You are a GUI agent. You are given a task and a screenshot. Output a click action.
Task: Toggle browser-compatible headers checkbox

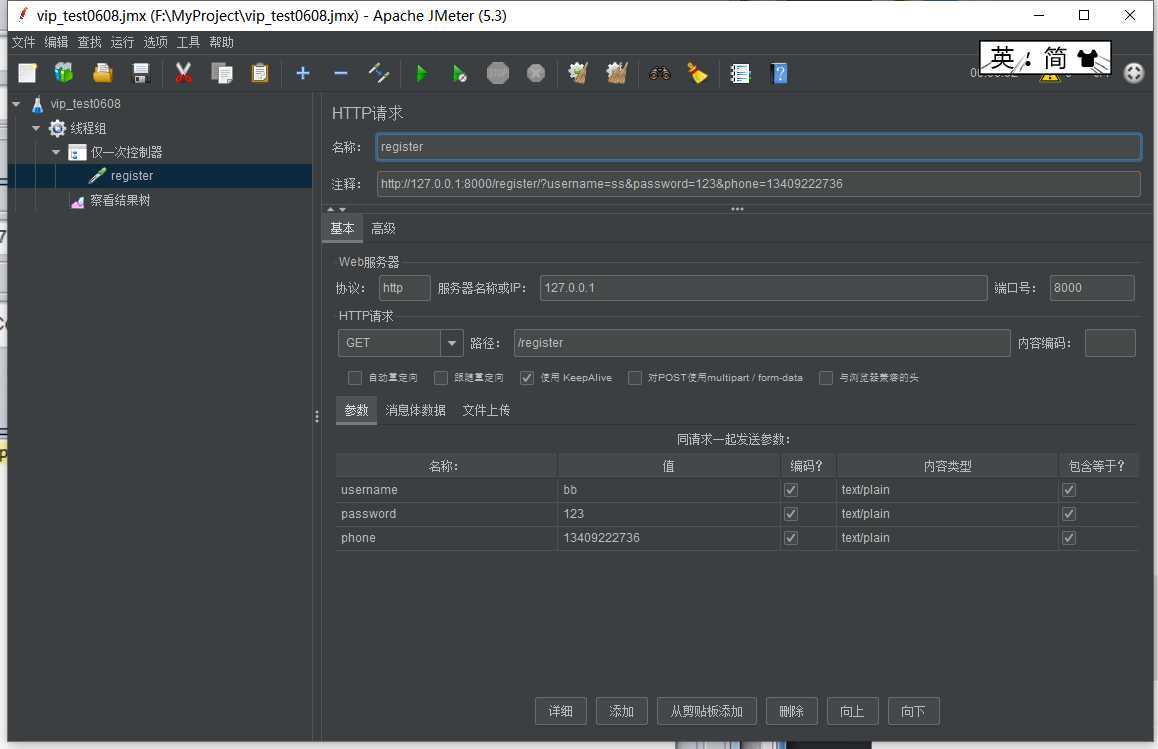pos(826,377)
